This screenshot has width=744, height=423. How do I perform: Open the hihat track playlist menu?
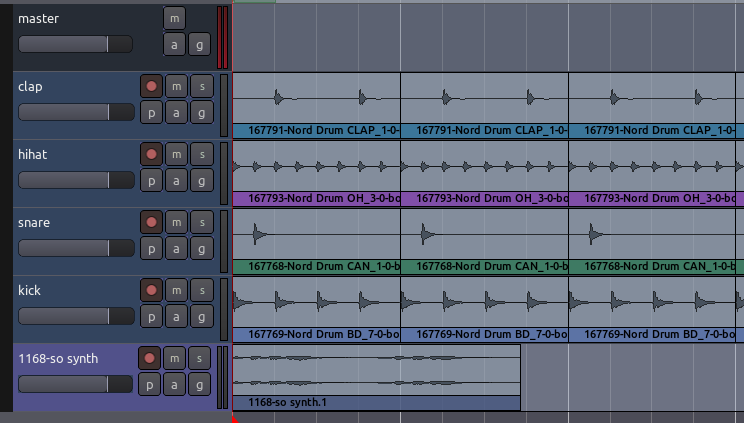click(151, 181)
